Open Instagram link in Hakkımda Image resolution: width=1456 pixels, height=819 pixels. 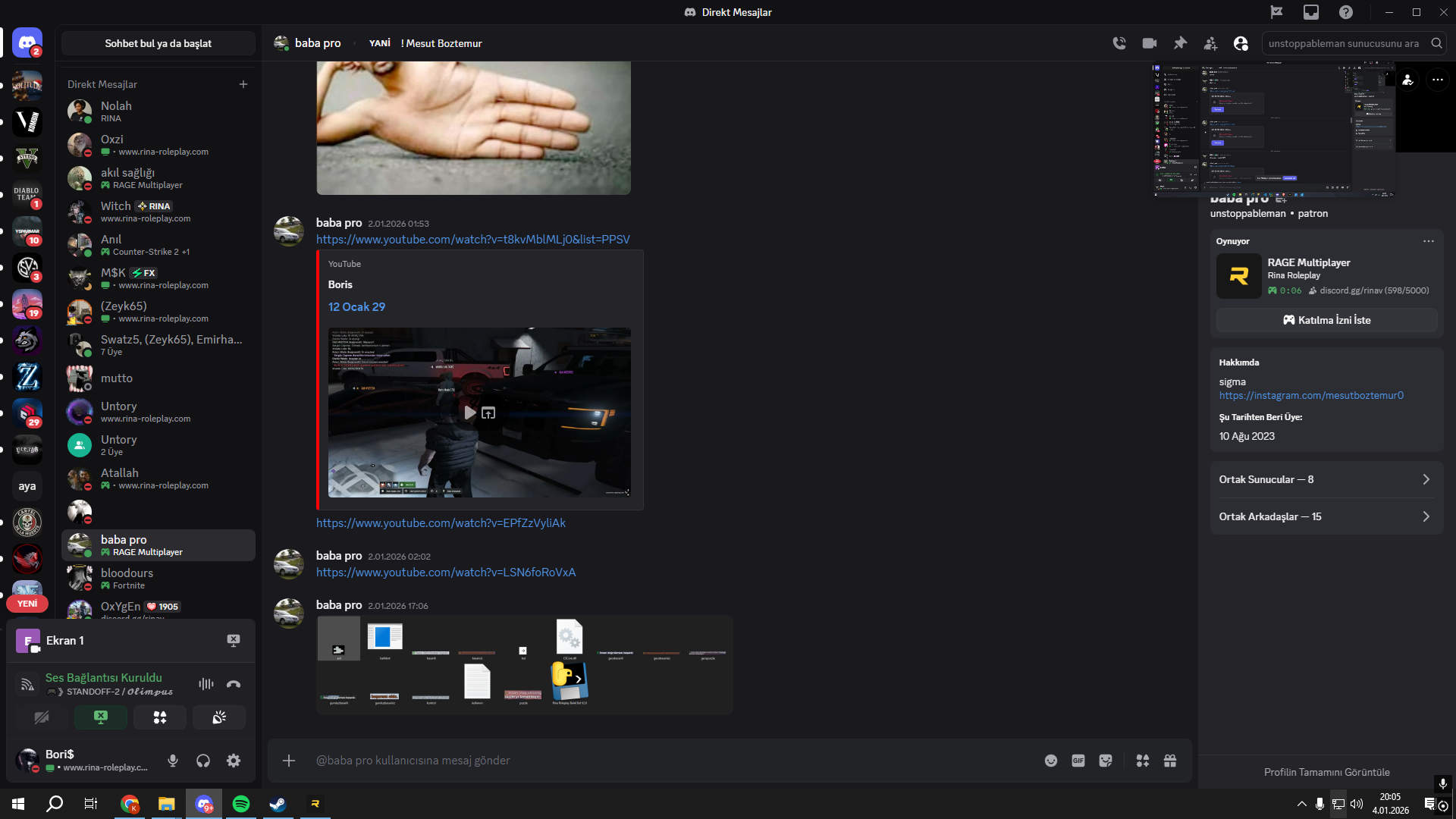tap(1311, 395)
